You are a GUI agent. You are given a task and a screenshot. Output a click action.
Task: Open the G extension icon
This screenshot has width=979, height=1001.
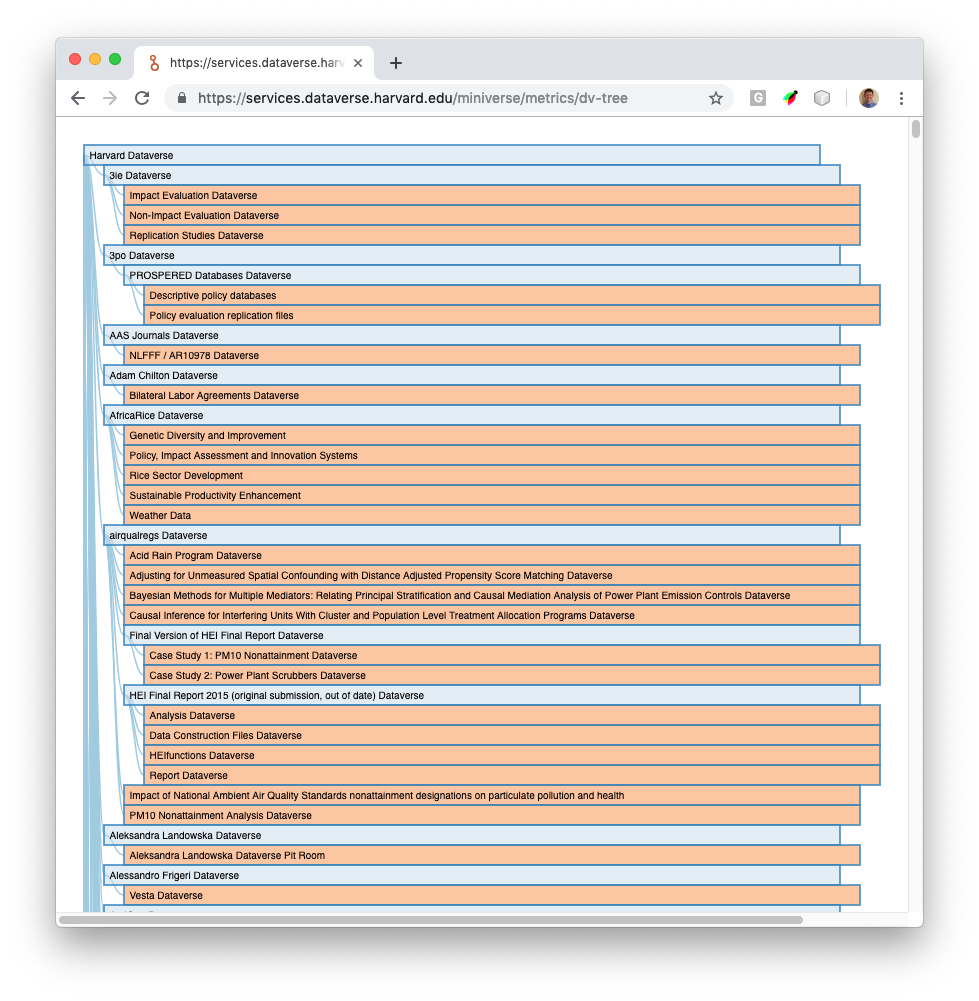tap(757, 98)
